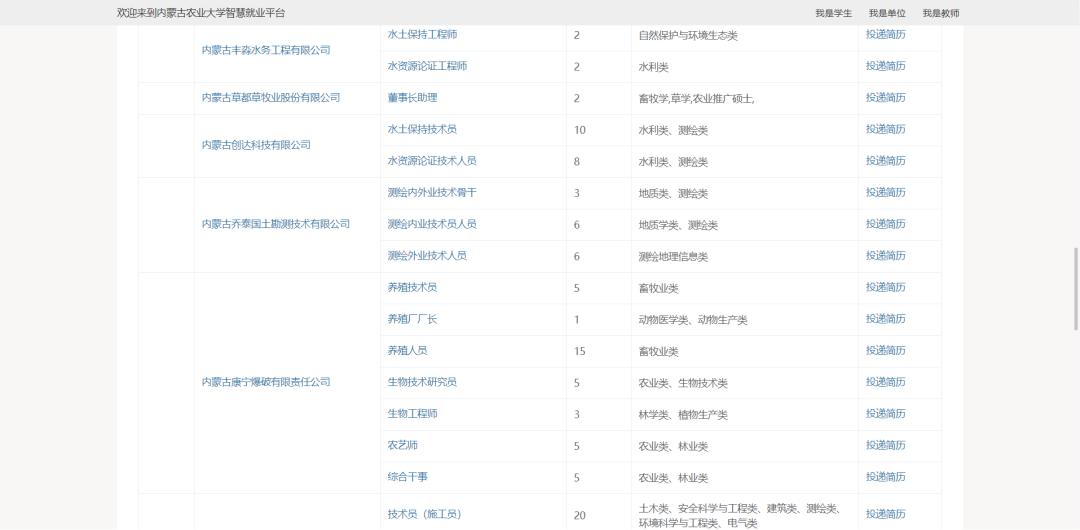The height and width of the screenshot is (530, 1080).
Task: Open the 我是单位 menu item
Action: [x=887, y=13]
